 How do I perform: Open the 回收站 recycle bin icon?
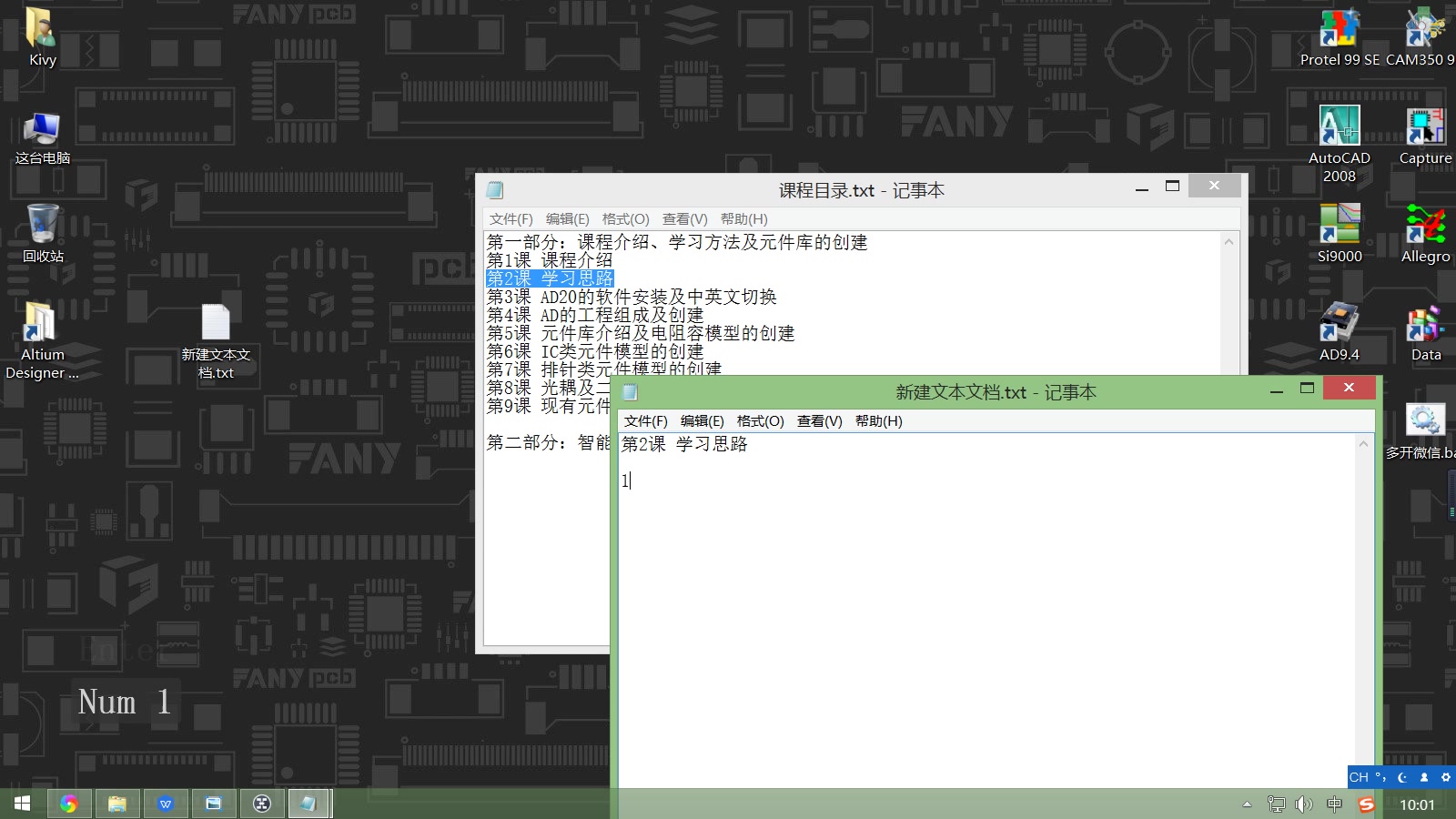click(43, 234)
